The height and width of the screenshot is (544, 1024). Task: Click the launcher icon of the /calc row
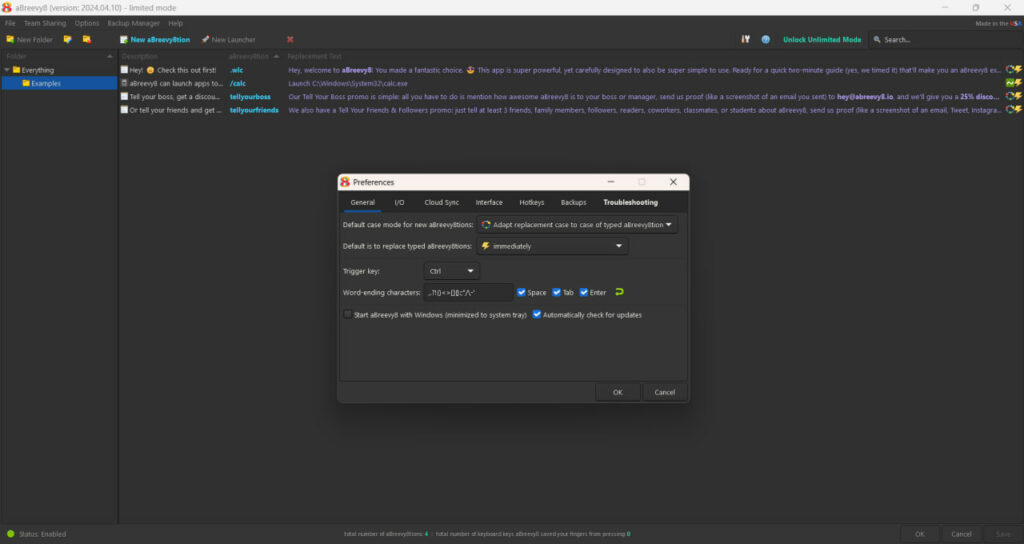click(x=124, y=83)
